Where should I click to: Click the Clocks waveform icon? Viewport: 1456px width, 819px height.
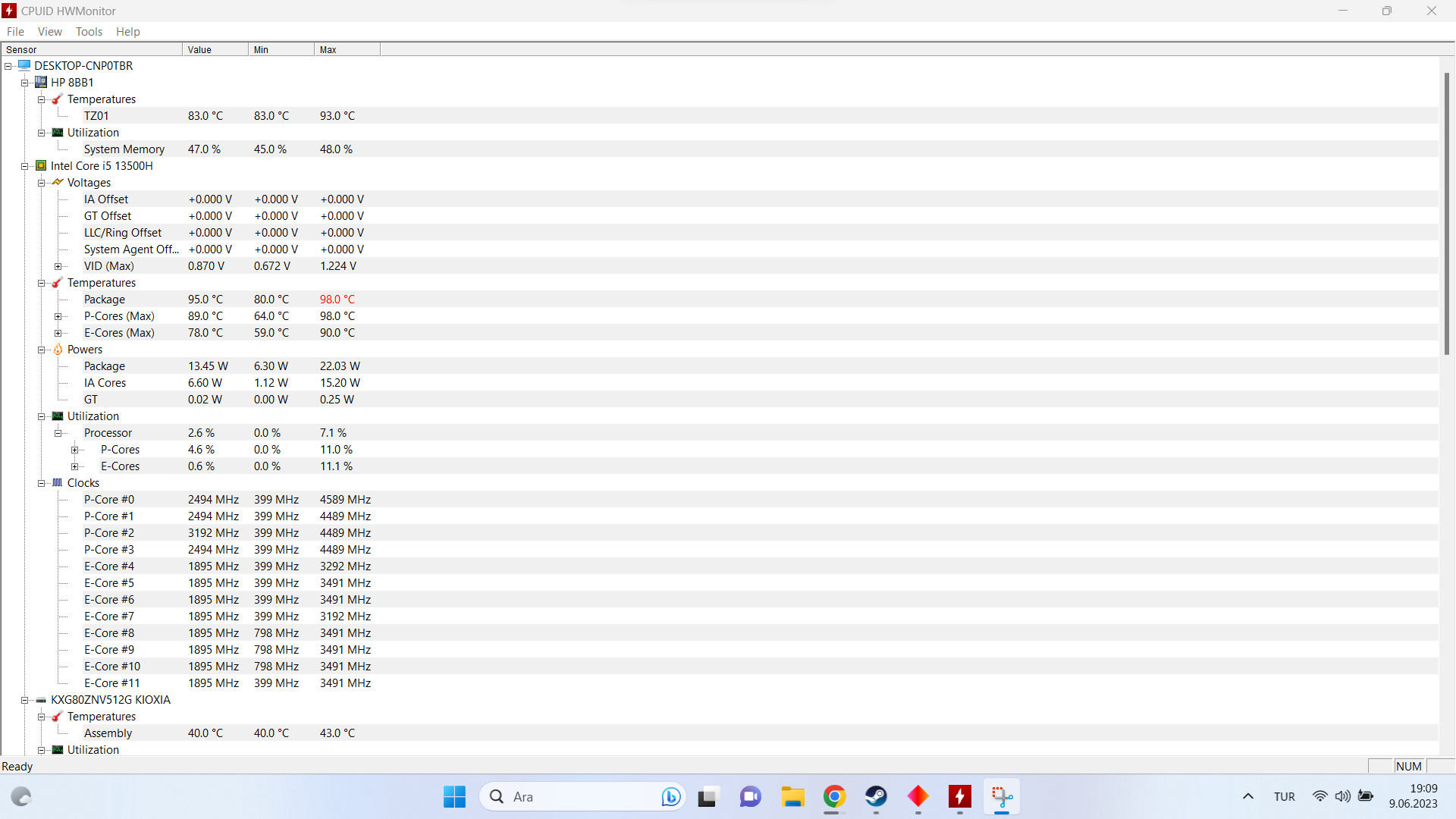click(58, 482)
